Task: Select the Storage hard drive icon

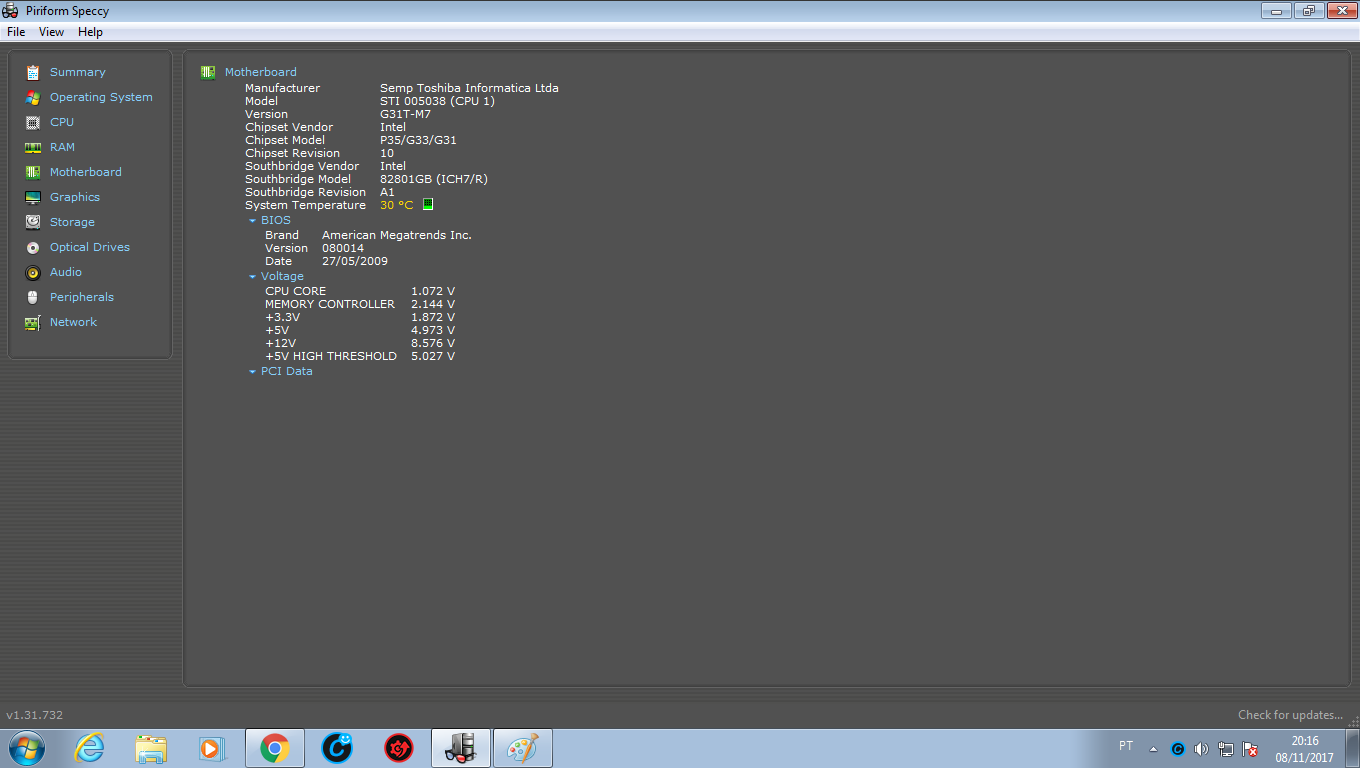Action: [x=33, y=222]
